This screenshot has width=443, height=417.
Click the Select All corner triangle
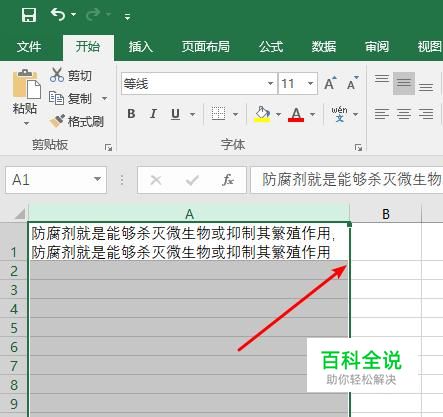[x=19, y=214]
